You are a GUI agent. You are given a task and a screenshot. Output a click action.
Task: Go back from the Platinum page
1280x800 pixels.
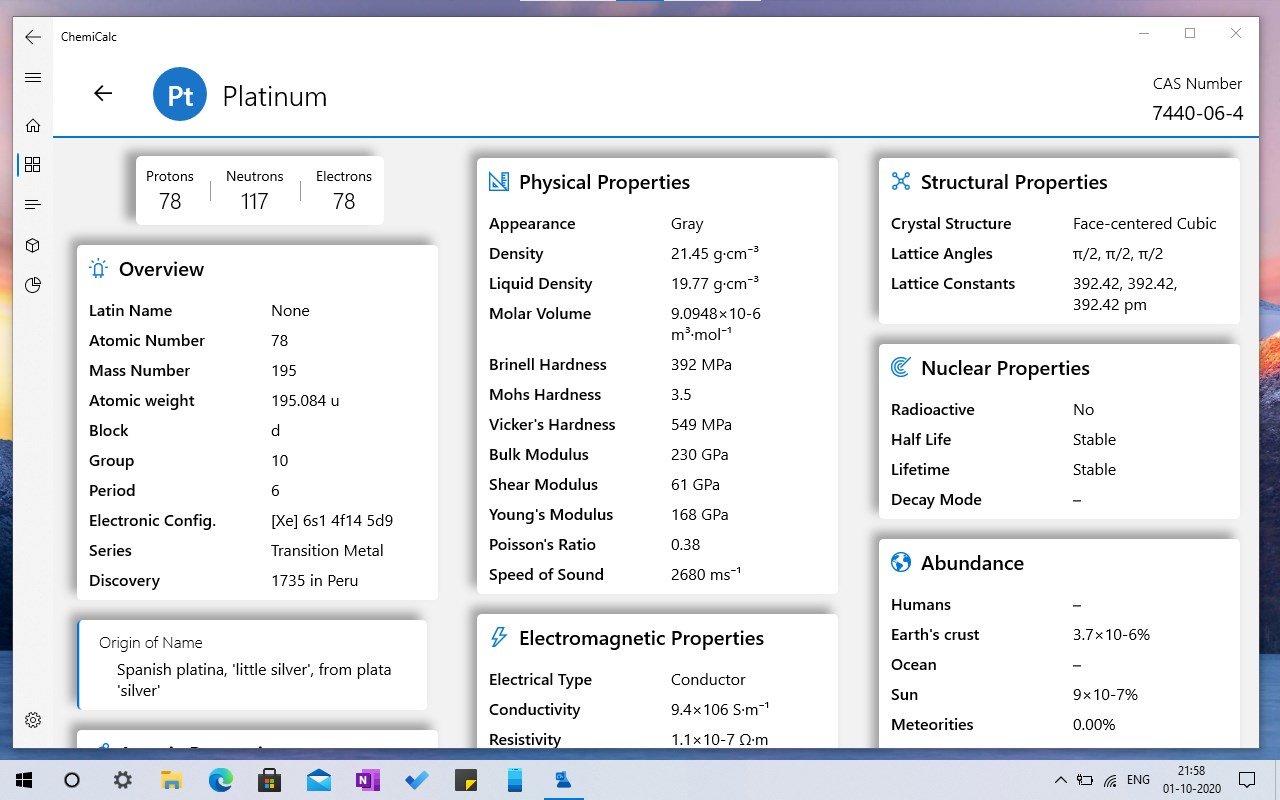point(103,93)
